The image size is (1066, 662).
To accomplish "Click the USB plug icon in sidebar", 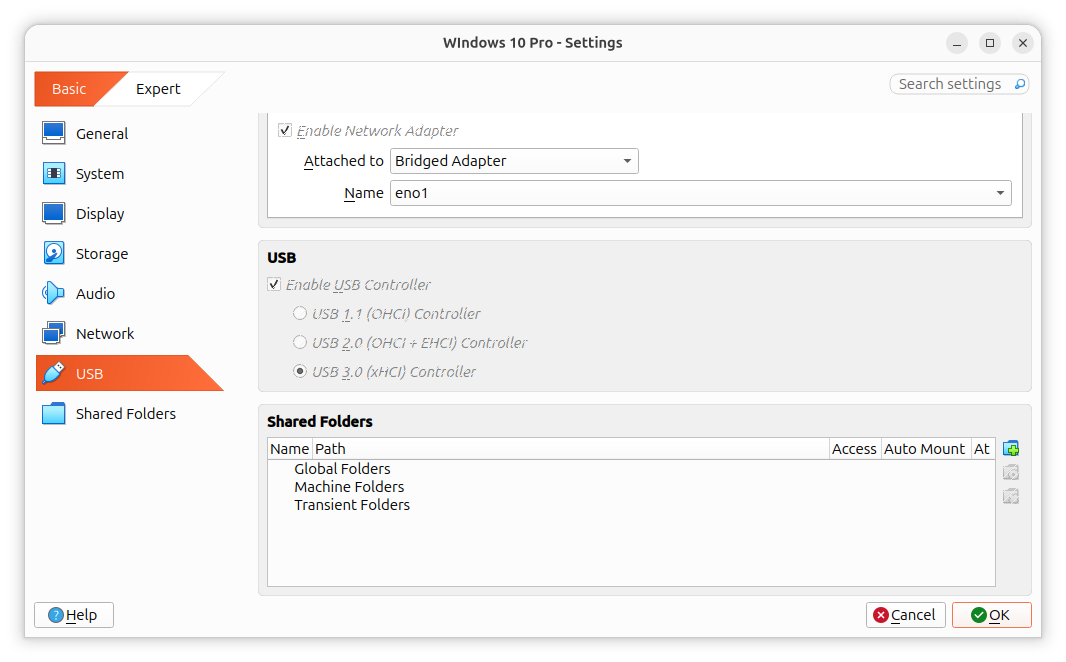I will coord(53,373).
